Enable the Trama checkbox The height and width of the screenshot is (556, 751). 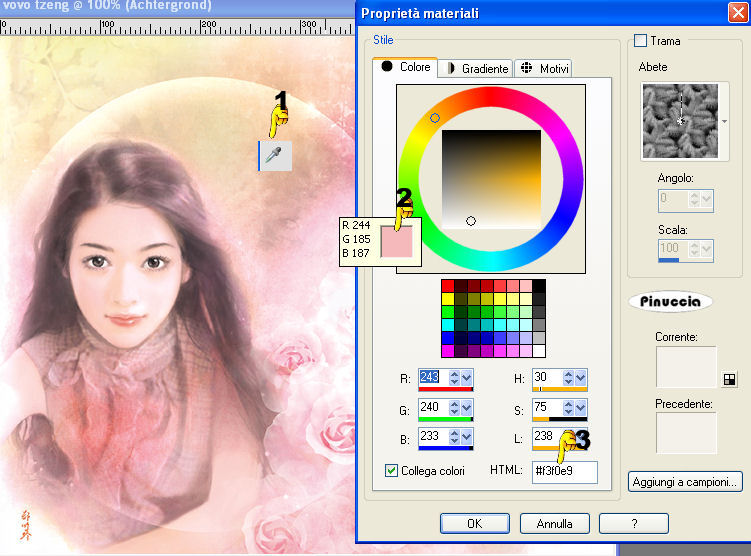[x=640, y=41]
